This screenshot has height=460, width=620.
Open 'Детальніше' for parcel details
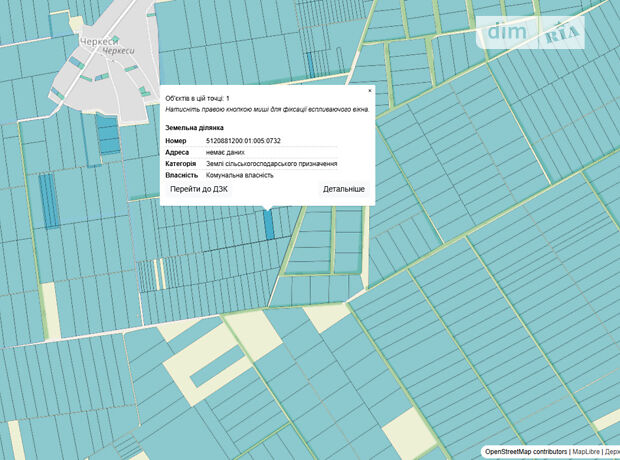pyautogui.click(x=343, y=189)
